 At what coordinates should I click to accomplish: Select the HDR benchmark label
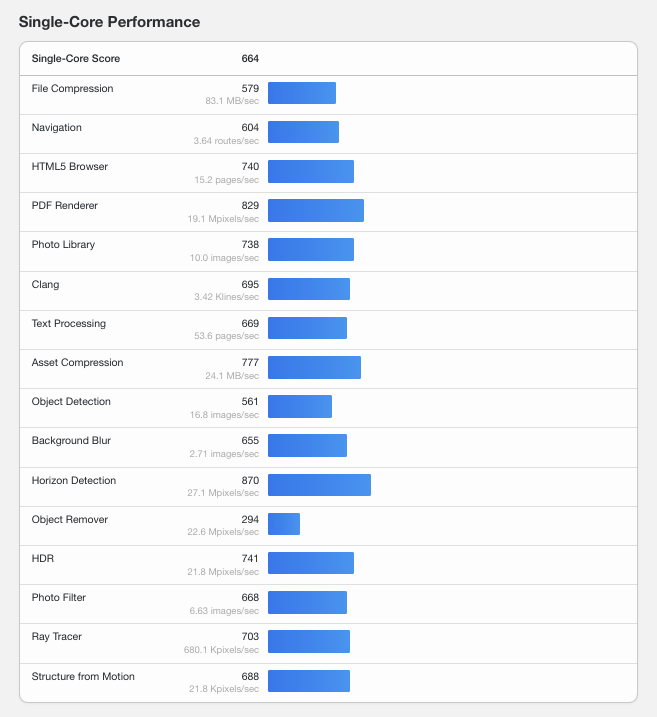pos(43,558)
